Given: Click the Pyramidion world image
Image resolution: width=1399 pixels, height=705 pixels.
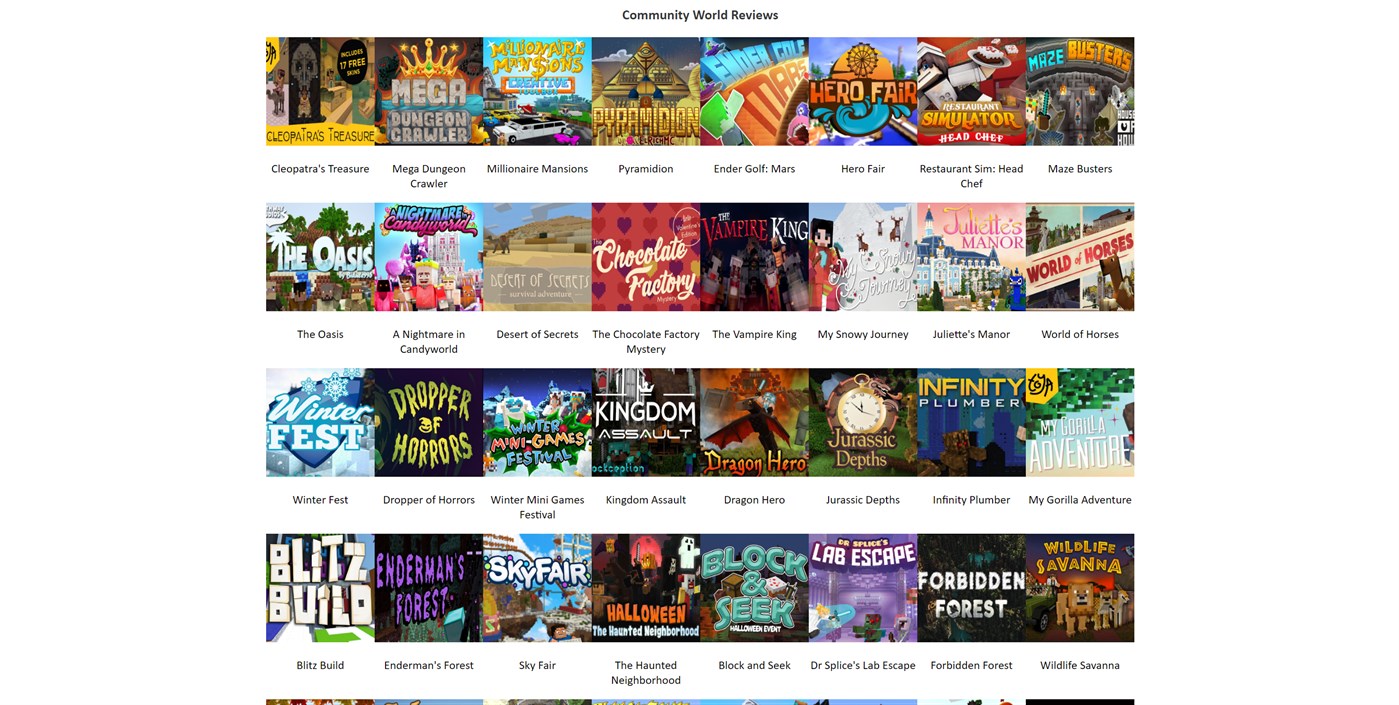Looking at the screenshot, I should [x=646, y=91].
